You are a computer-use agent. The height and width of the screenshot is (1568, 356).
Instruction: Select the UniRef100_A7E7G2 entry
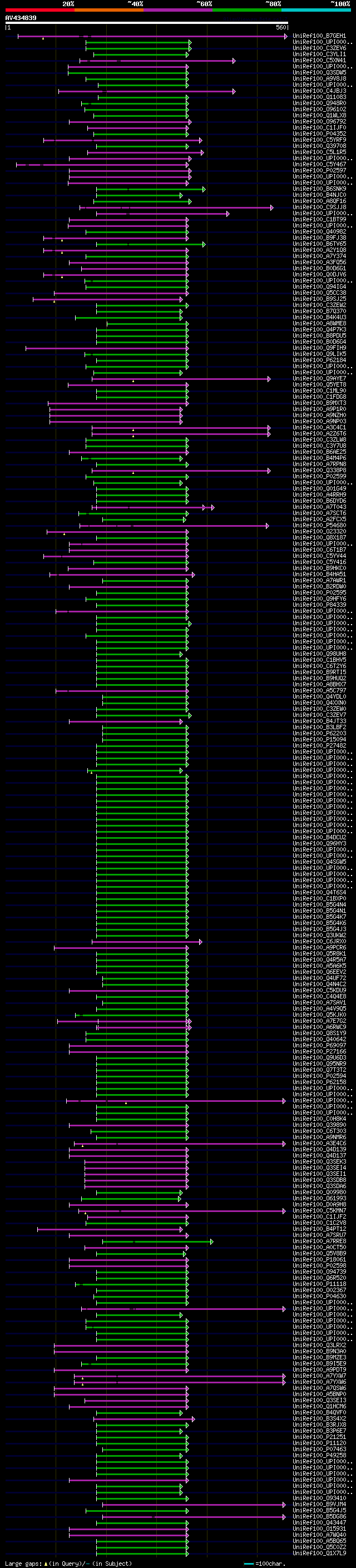[x=319, y=1021]
